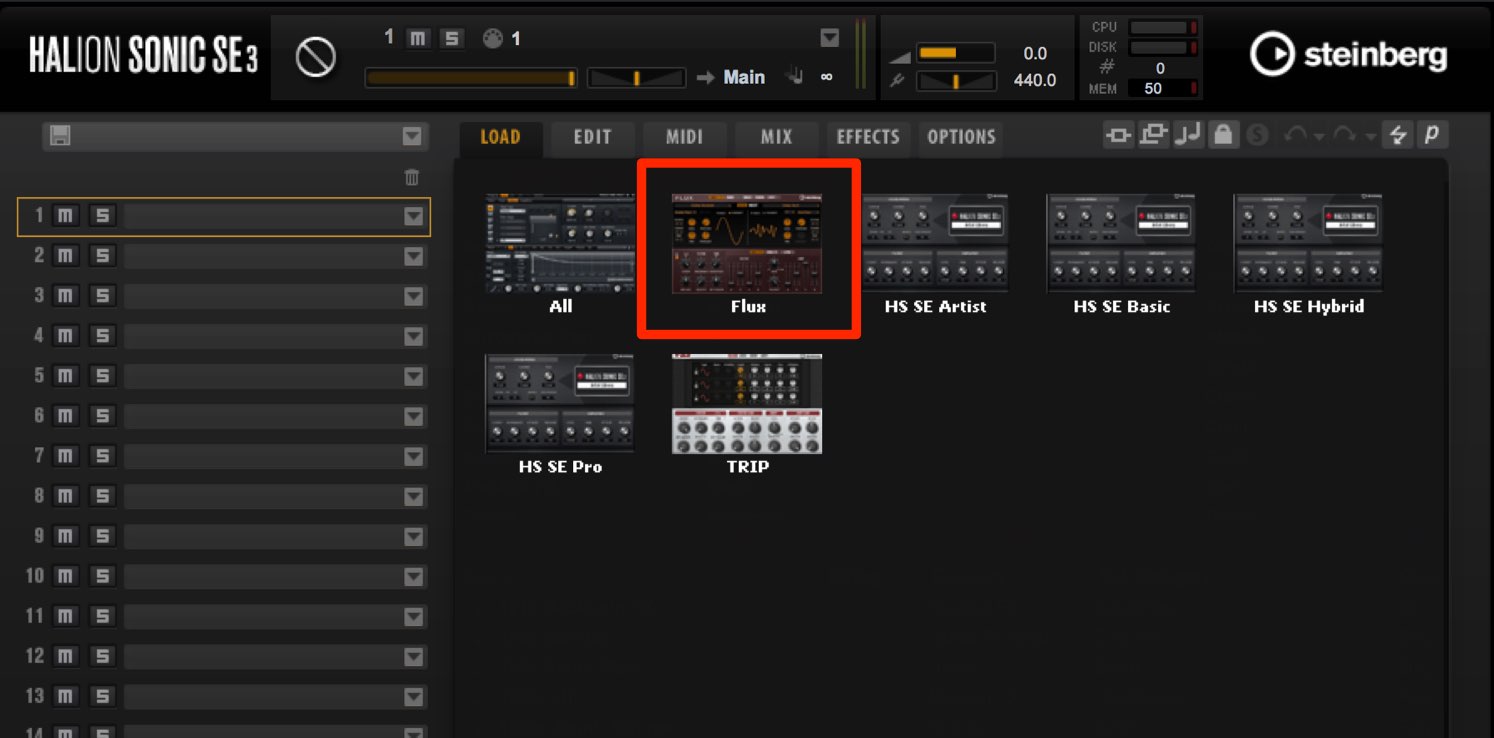Screen dimensions: 1494x738
Task: Mute slot 4 in the slot rack
Action: [x=65, y=336]
